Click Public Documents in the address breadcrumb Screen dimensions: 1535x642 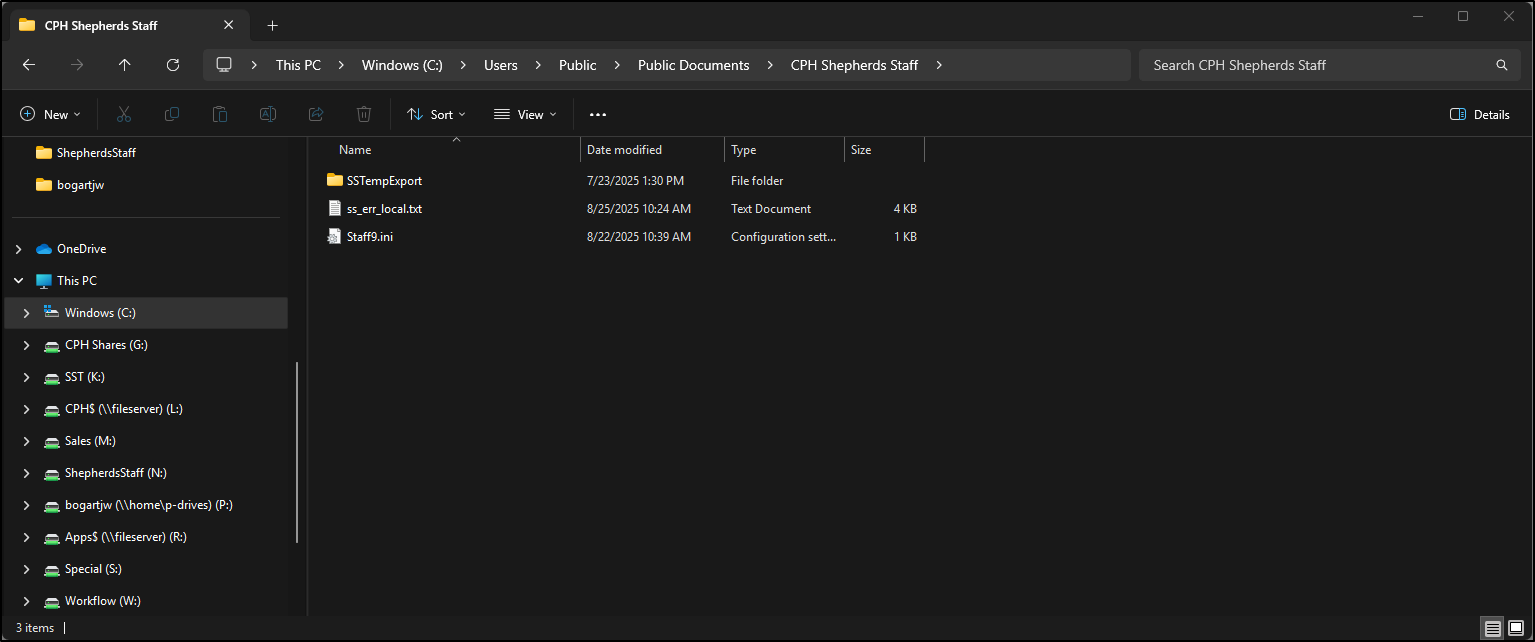tap(693, 65)
